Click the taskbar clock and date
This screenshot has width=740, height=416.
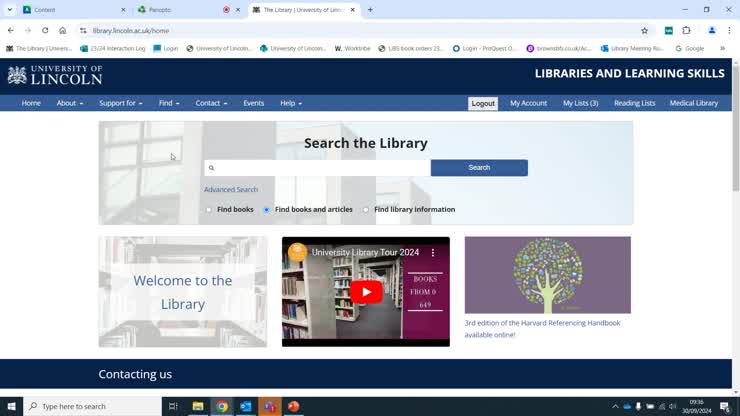click(697, 406)
